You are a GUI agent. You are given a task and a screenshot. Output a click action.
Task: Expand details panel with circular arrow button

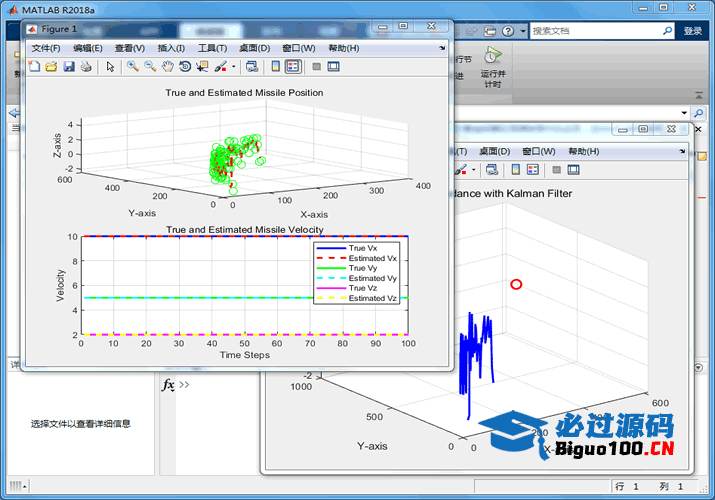coord(698,367)
